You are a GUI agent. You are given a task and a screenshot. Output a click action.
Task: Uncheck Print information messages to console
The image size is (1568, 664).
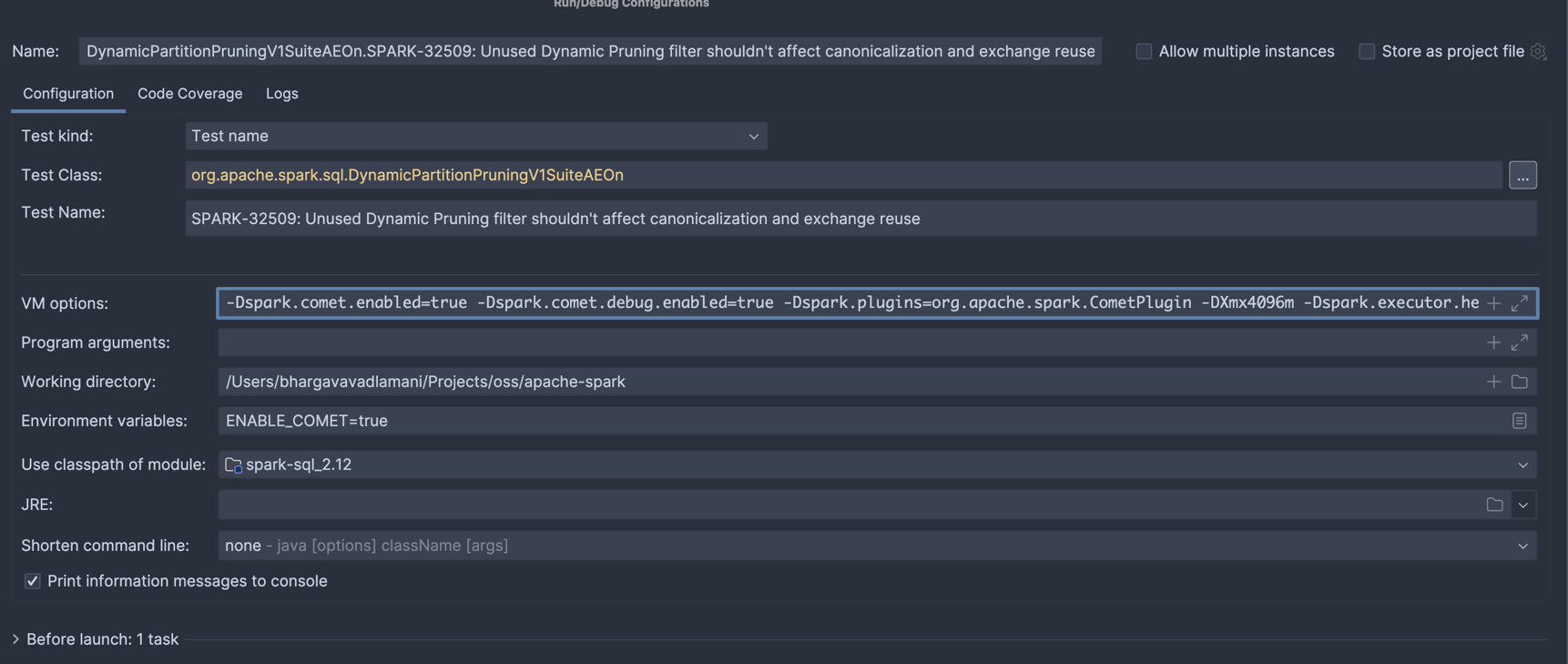(x=33, y=581)
